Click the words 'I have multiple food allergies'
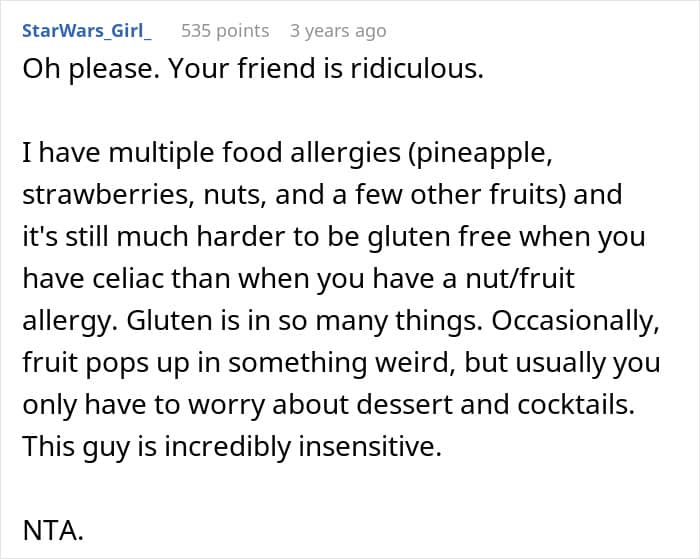Image resolution: width=700 pixels, height=559 pixels. 211,153
